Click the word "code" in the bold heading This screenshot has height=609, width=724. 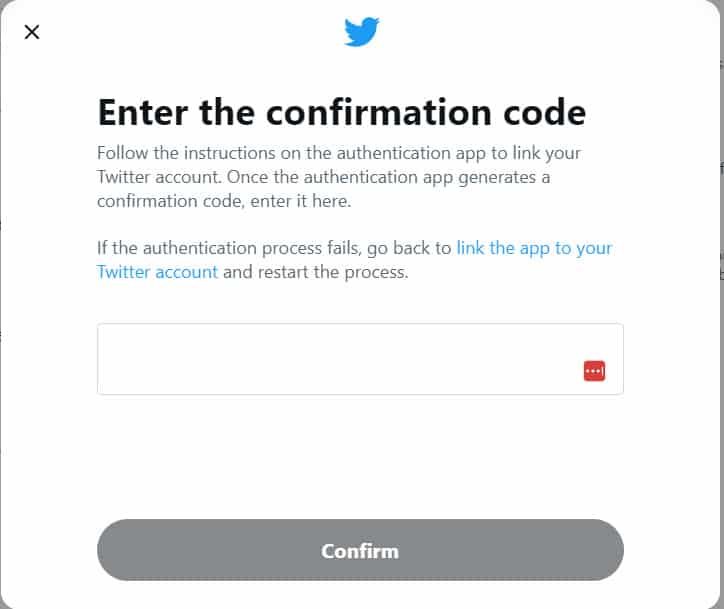tap(547, 112)
